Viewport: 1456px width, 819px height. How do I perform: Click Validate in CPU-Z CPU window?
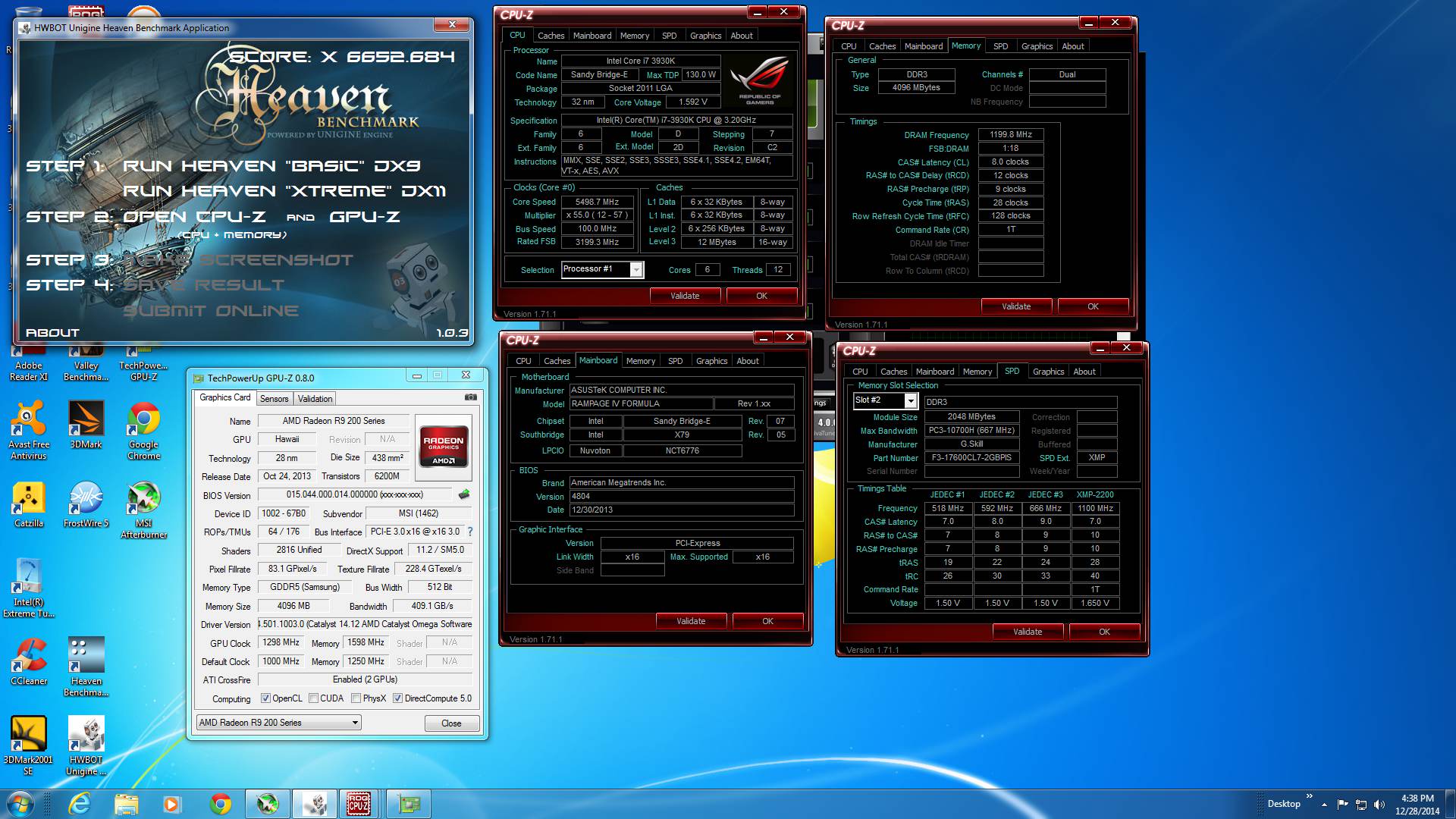(x=685, y=296)
